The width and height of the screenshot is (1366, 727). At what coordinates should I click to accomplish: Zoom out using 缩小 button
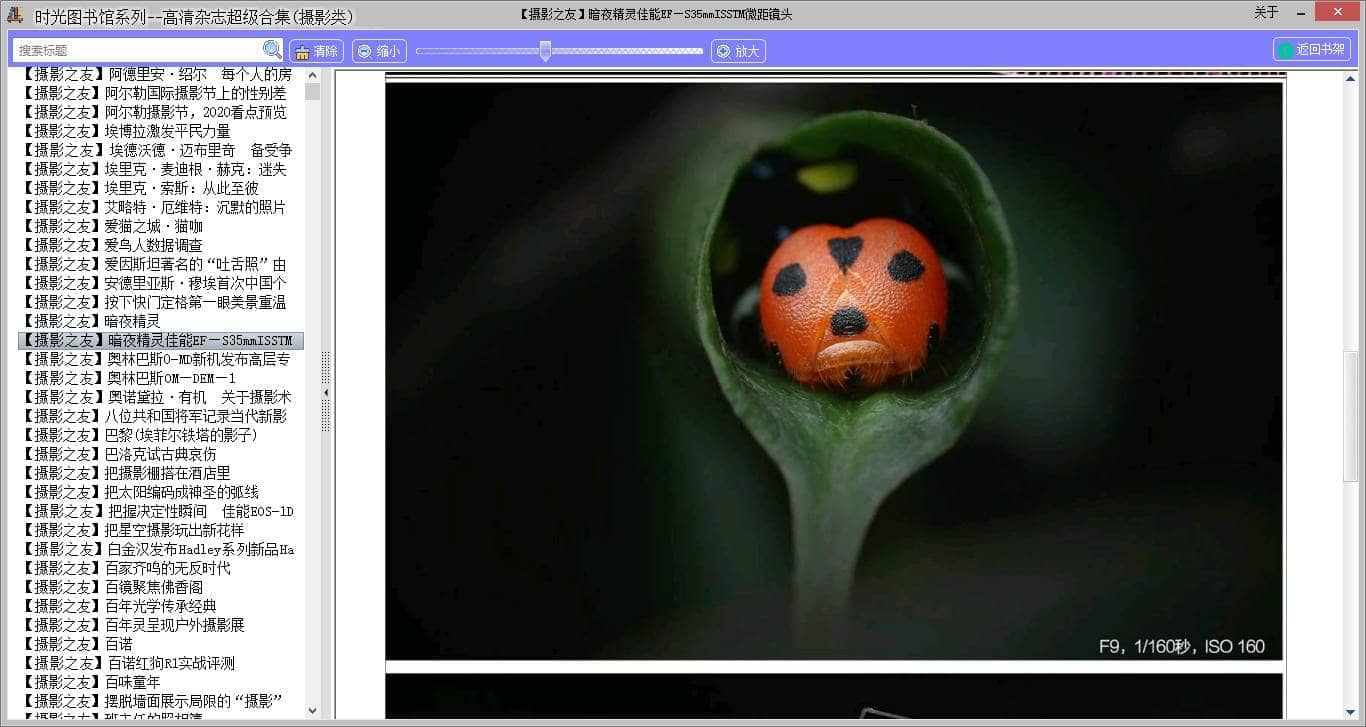(378, 51)
